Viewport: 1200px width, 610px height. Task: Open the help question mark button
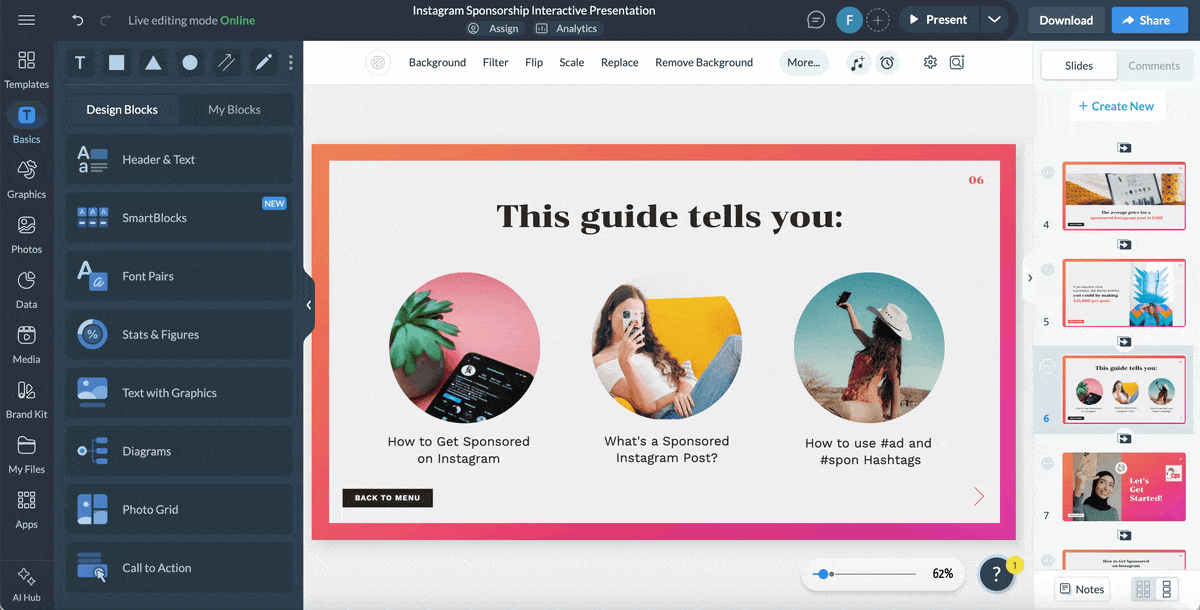point(996,573)
